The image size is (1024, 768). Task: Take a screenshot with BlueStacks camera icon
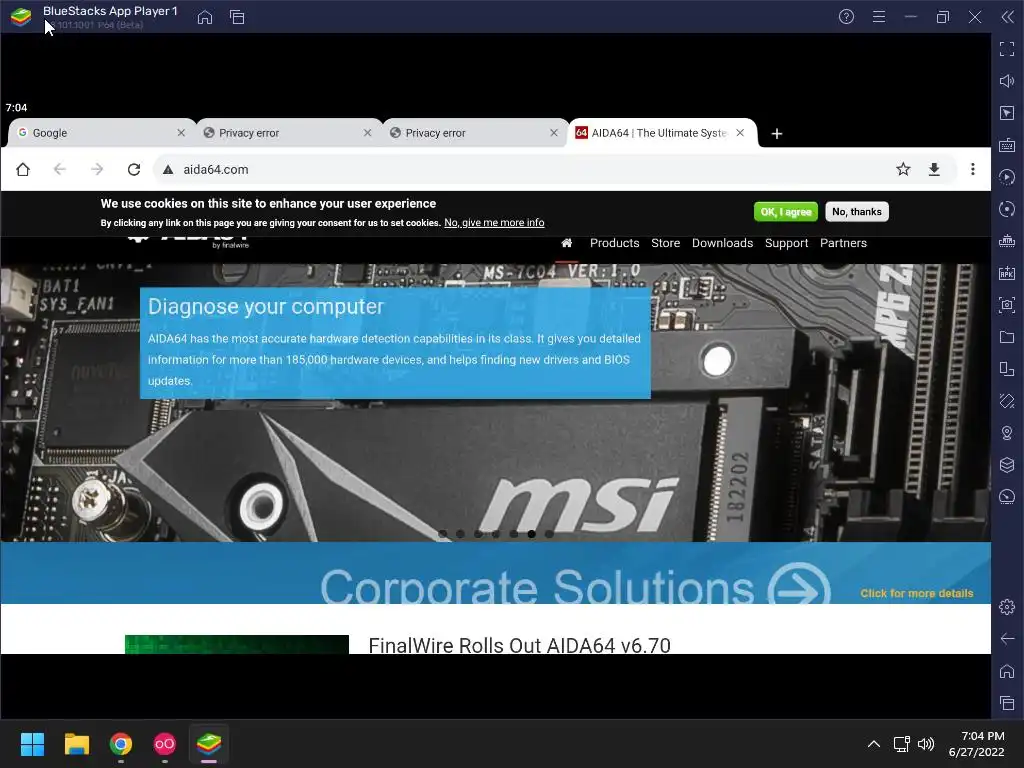(1006, 305)
